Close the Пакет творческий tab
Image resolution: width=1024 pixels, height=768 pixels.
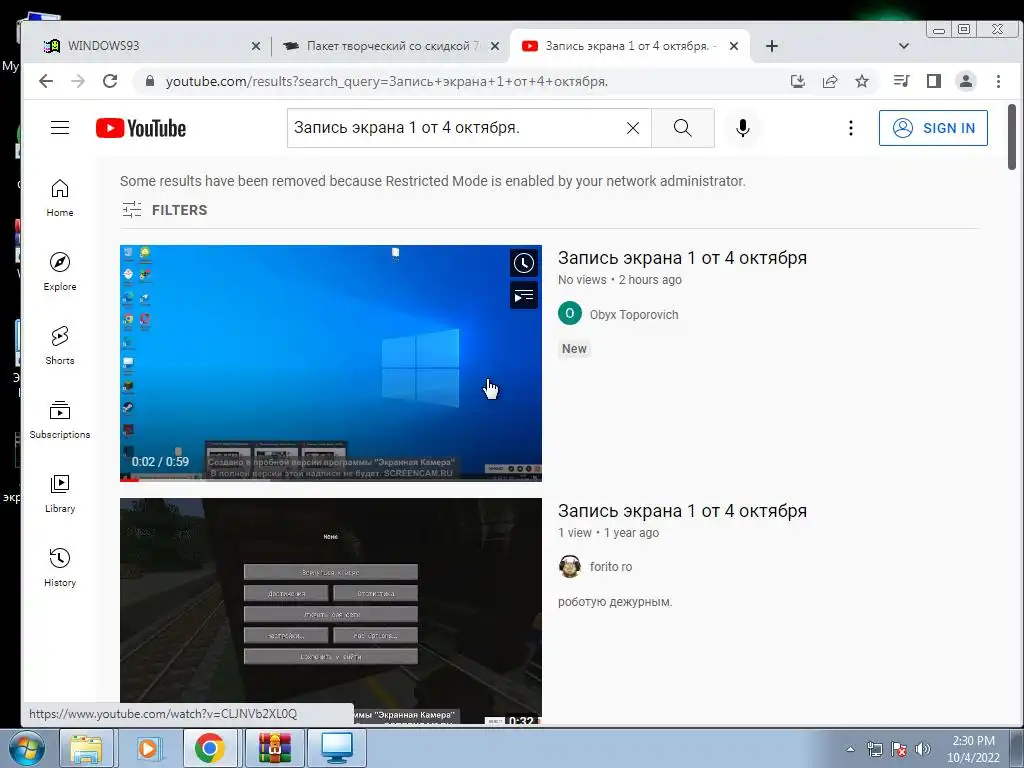pos(495,46)
